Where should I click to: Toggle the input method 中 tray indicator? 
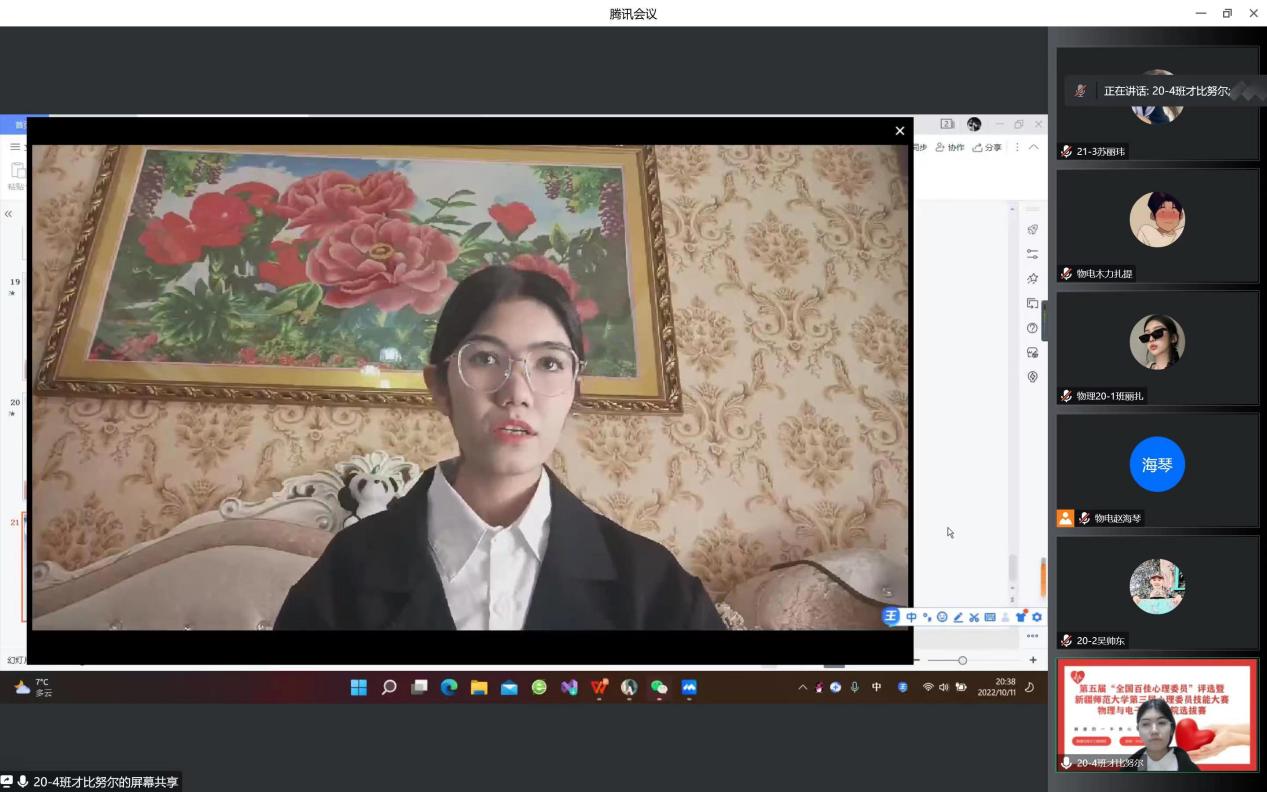click(x=876, y=687)
